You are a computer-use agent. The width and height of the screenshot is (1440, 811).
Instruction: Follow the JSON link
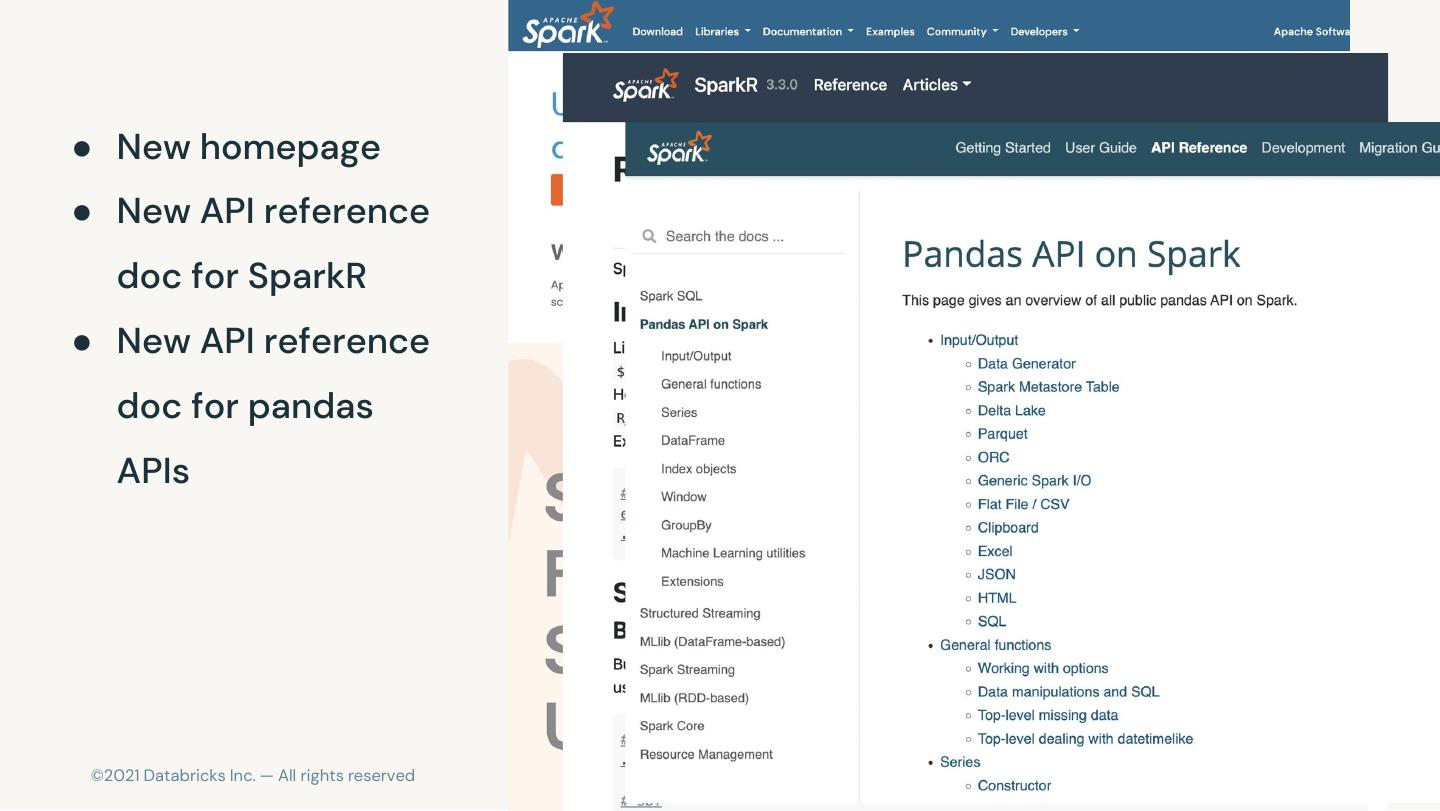pyautogui.click(x=996, y=575)
